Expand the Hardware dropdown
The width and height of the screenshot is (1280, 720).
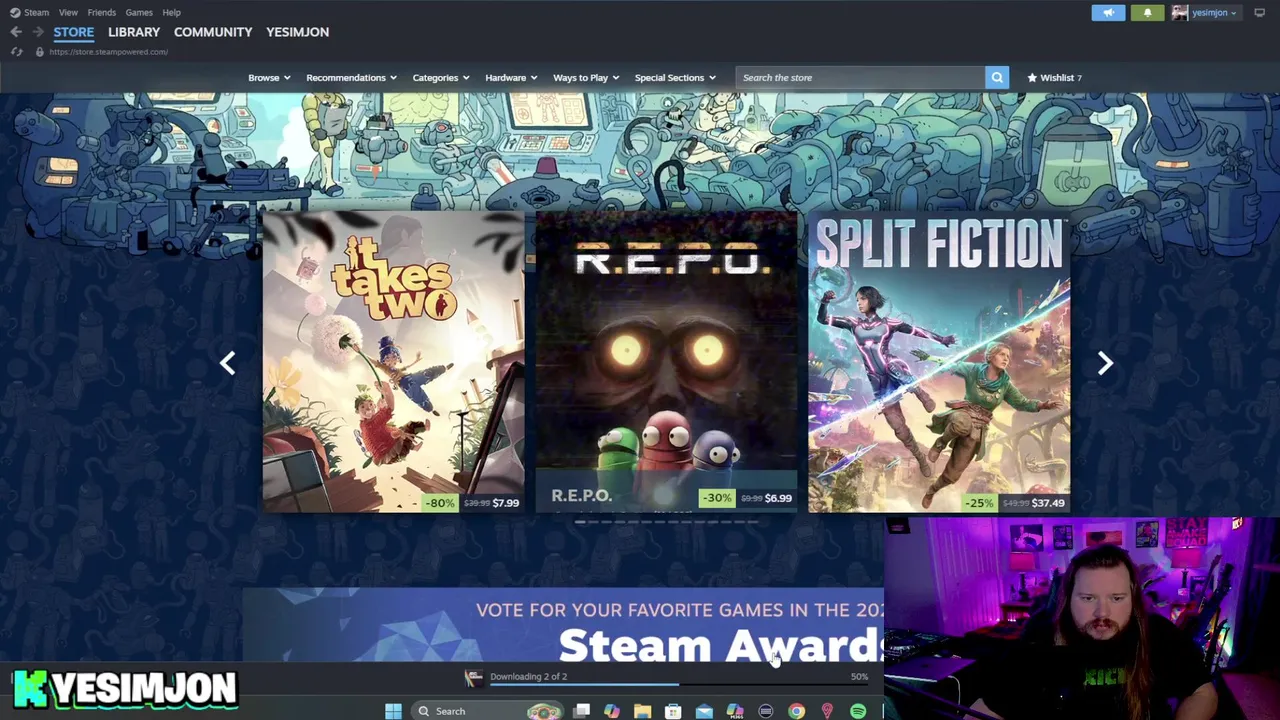tap(511, 78)
